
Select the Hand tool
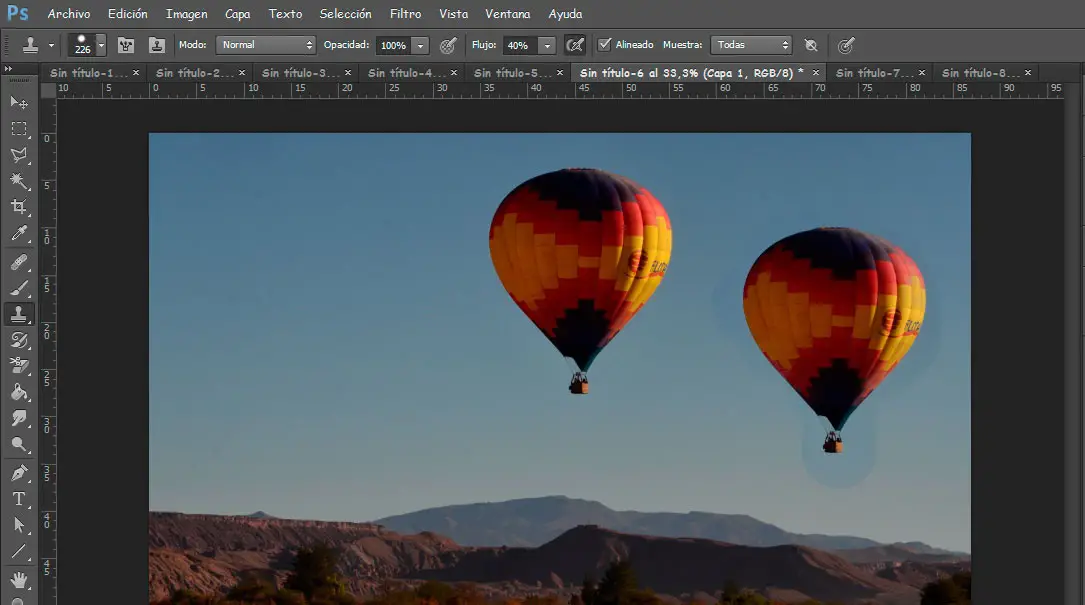(19, 579)
